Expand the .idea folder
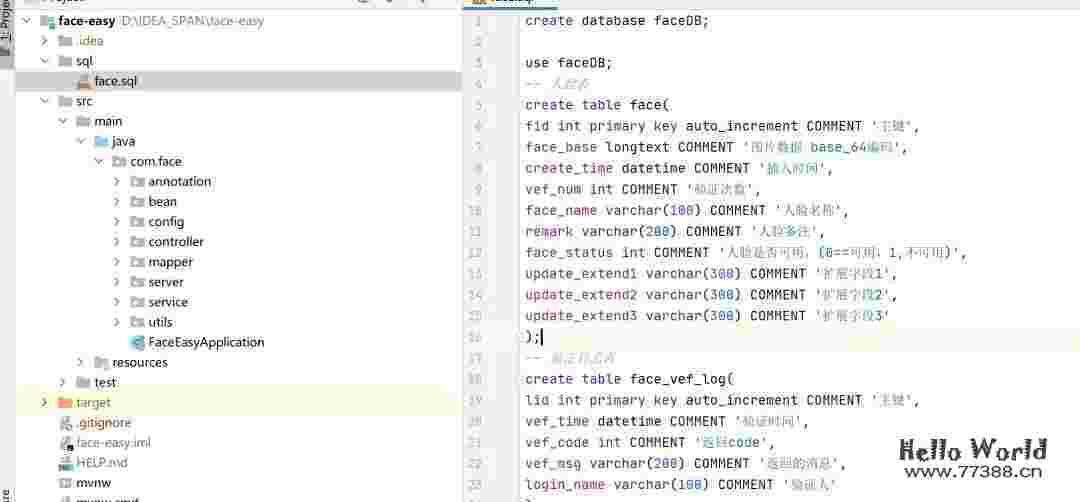Image resolution: width=1080 pixels, height=502 pixels. click(44, 41)
